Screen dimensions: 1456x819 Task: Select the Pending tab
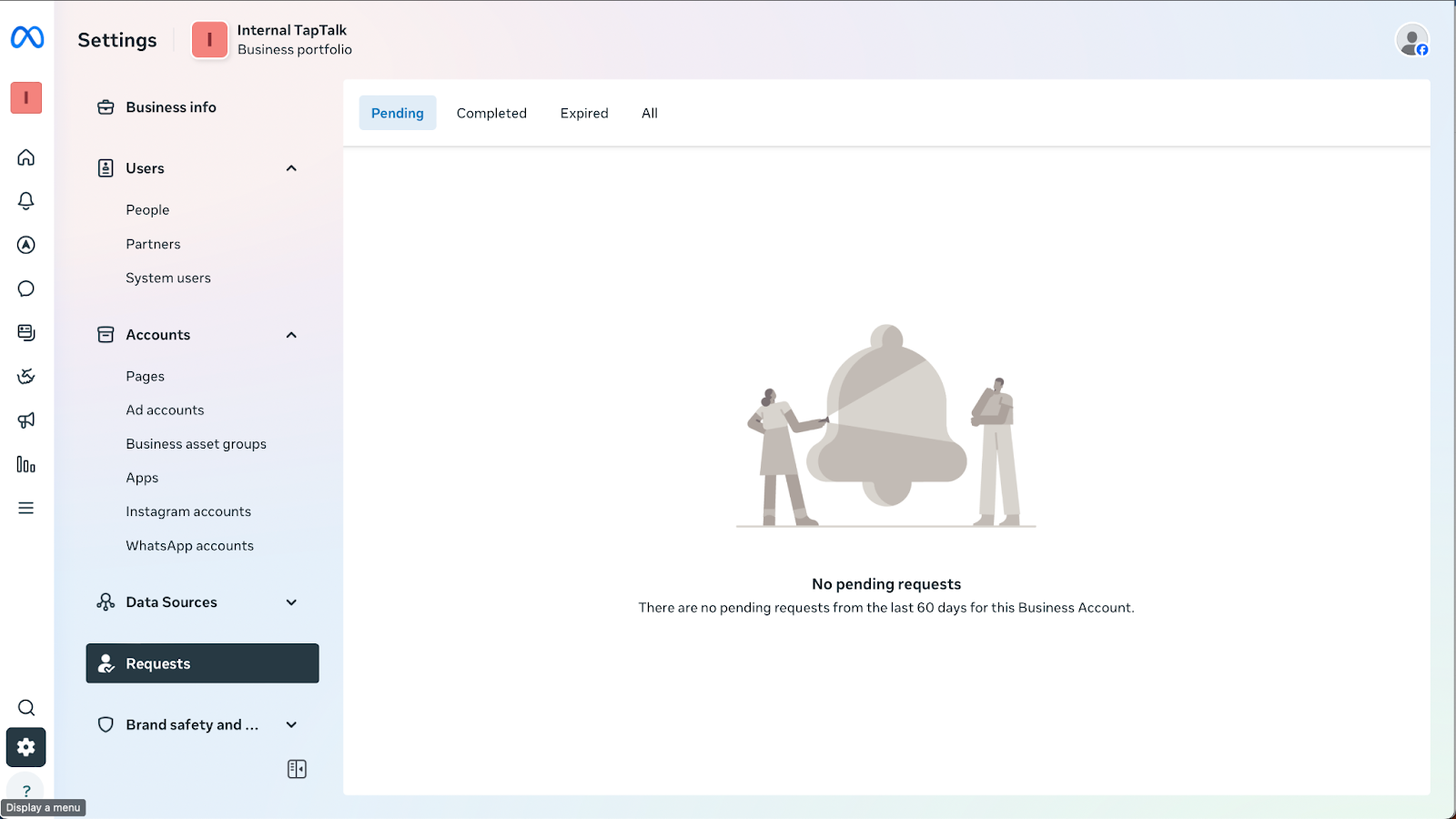(x=398, y=113)
